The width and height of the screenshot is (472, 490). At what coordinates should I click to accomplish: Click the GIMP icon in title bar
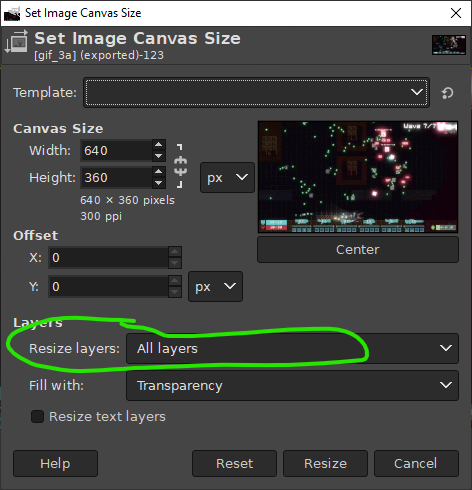(x=12, y=13)
